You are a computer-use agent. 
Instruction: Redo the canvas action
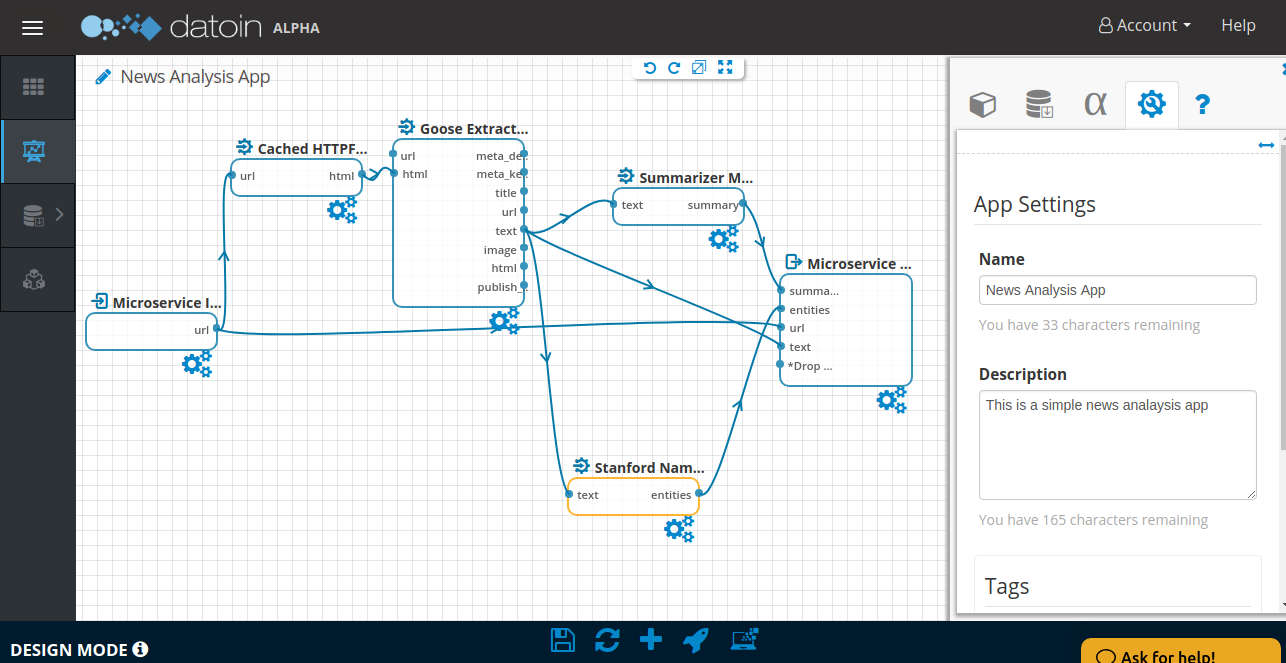(674, 67)
